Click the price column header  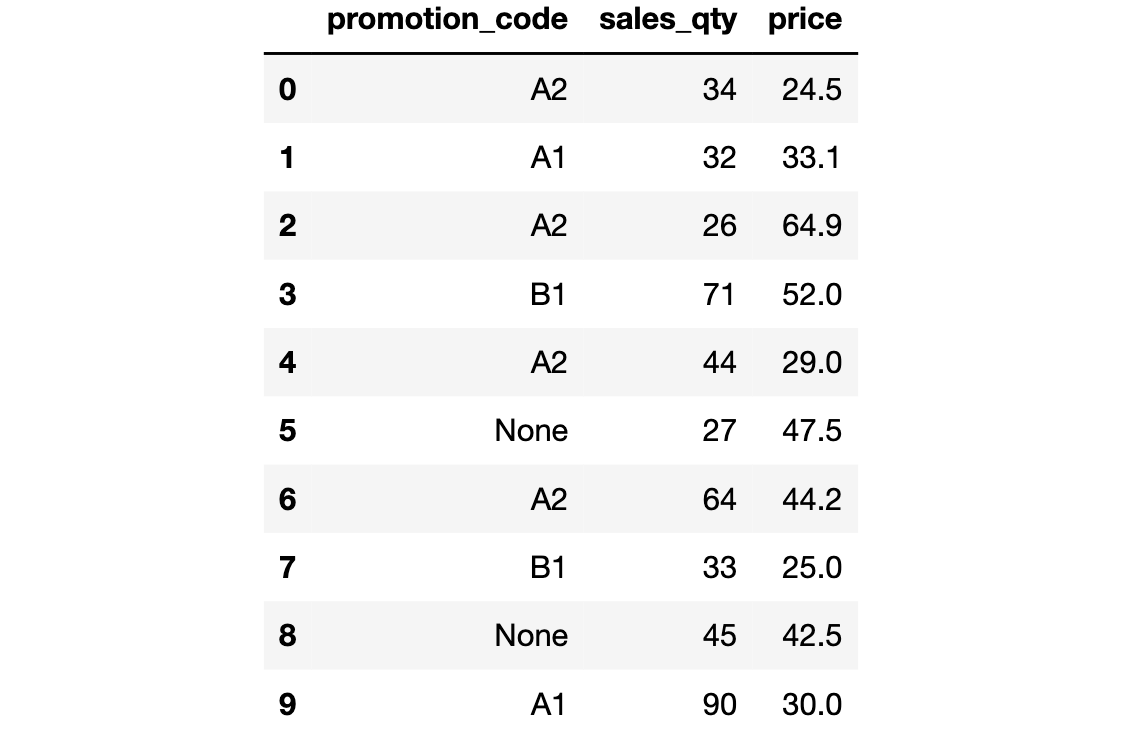804,21
